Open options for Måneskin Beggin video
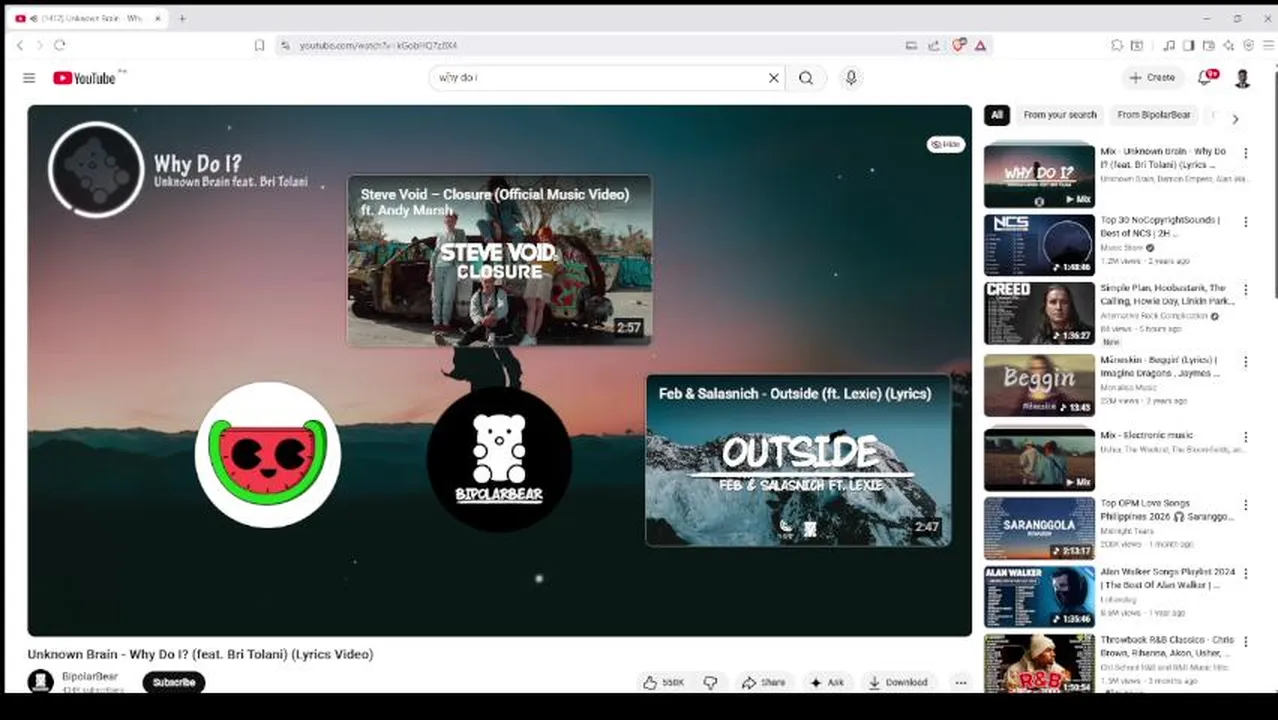The width and height of the screenshot is (1278, 720). pos(1245,362)
